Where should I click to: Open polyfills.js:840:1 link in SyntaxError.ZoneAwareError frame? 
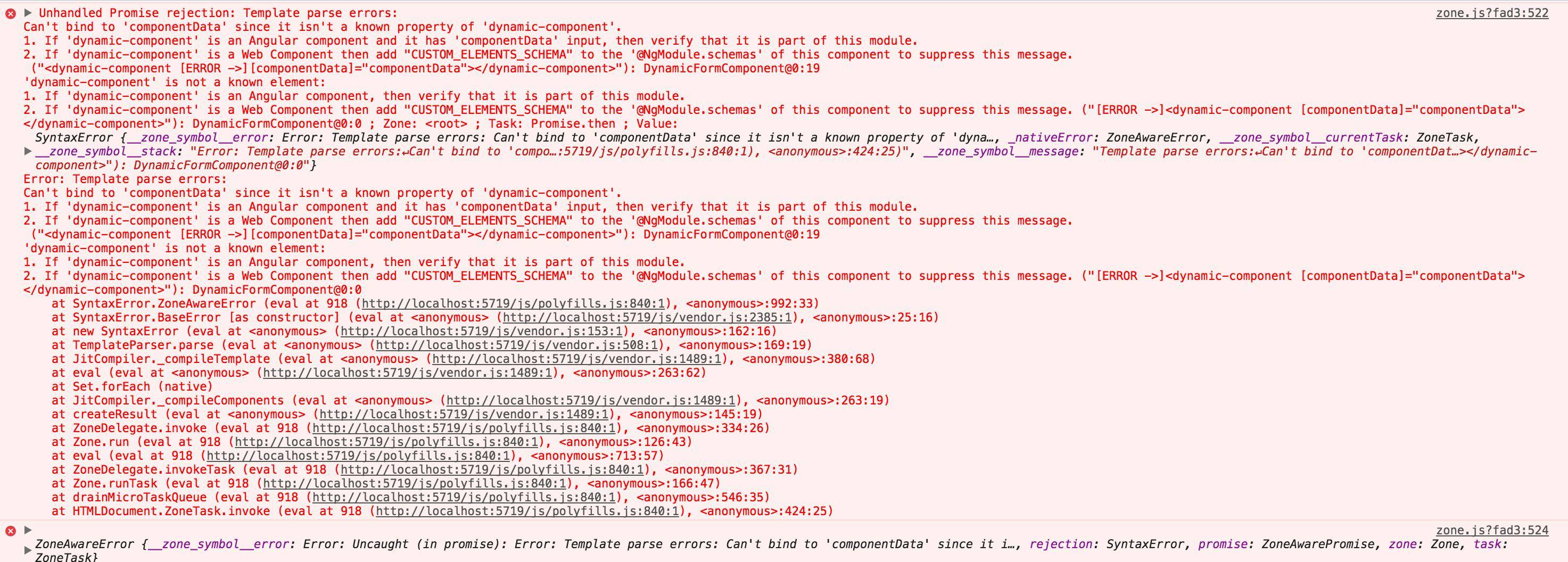click(x=513, y=303)
